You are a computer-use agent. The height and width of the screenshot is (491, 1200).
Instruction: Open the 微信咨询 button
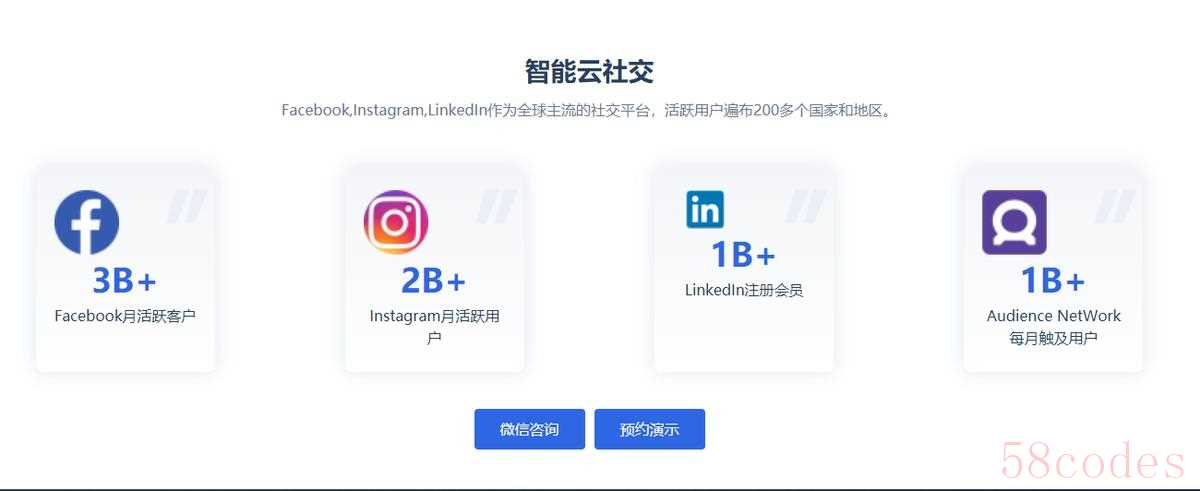tap(529, 429)
